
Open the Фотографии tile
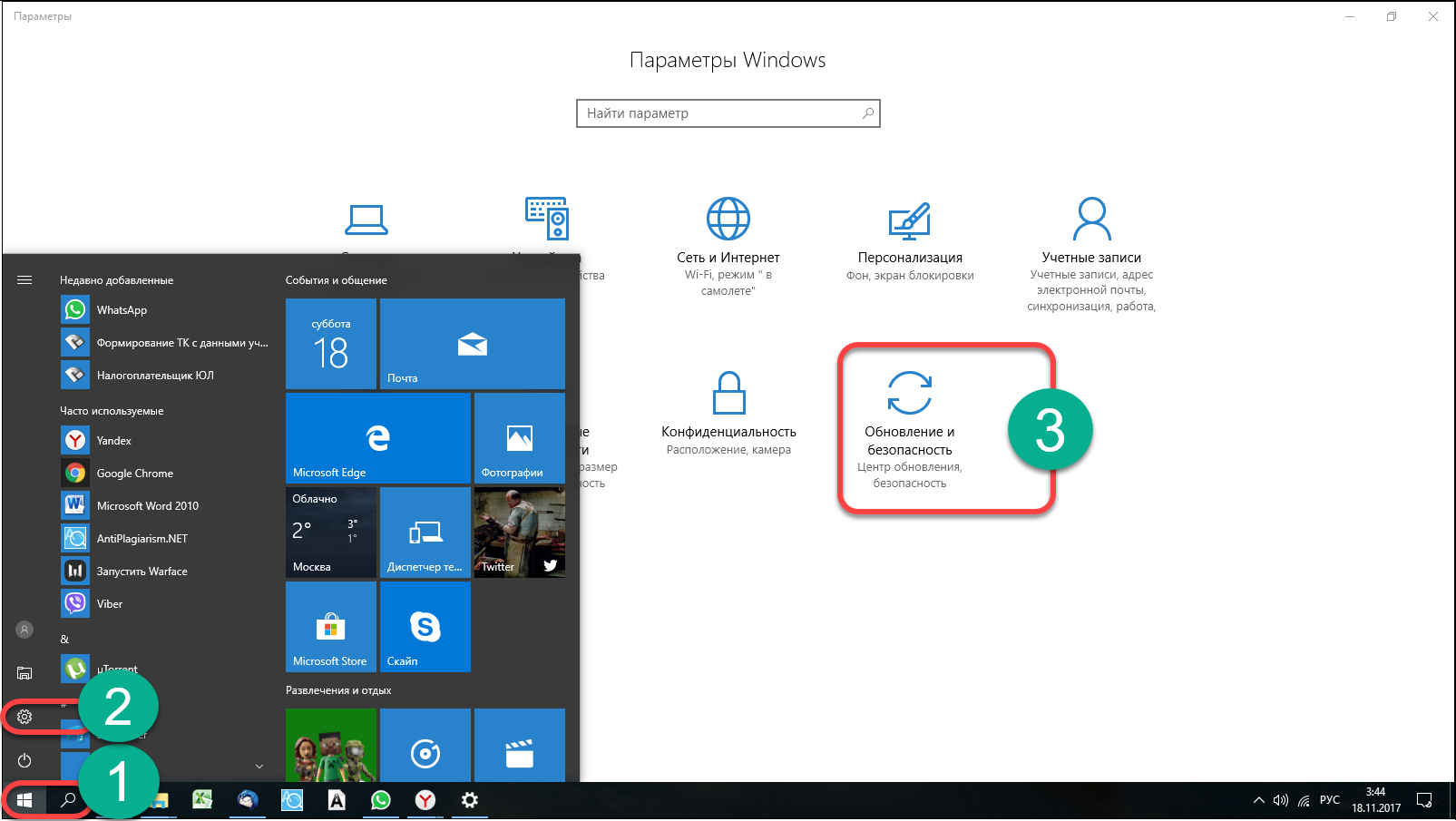pos(520,438)
